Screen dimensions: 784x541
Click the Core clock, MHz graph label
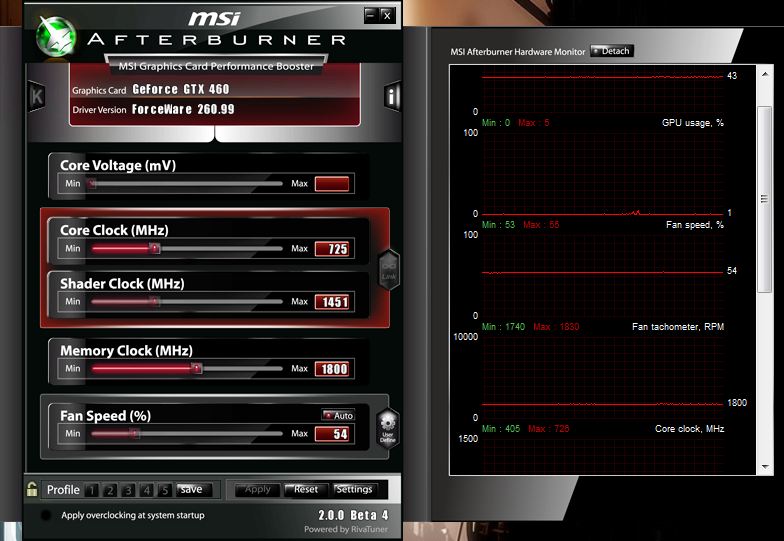pos(689,428)
